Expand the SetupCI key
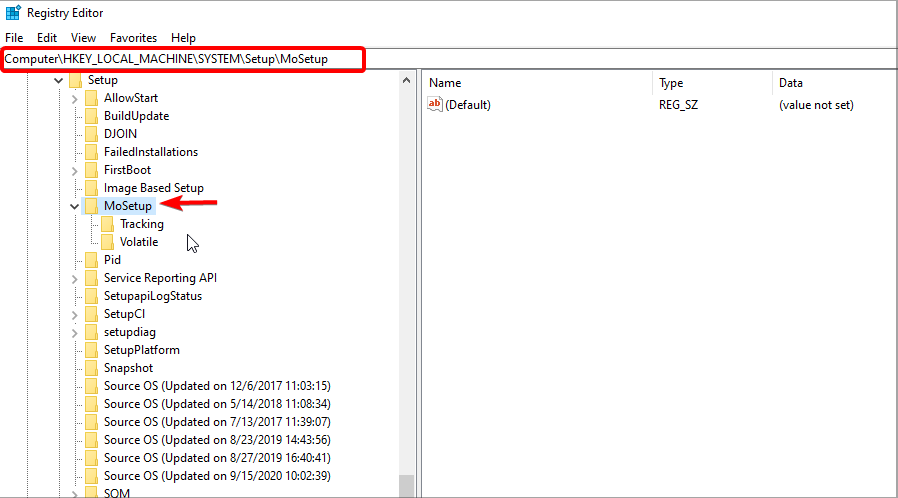The width and height of the screenshot is (898, 498). [74, 315]
